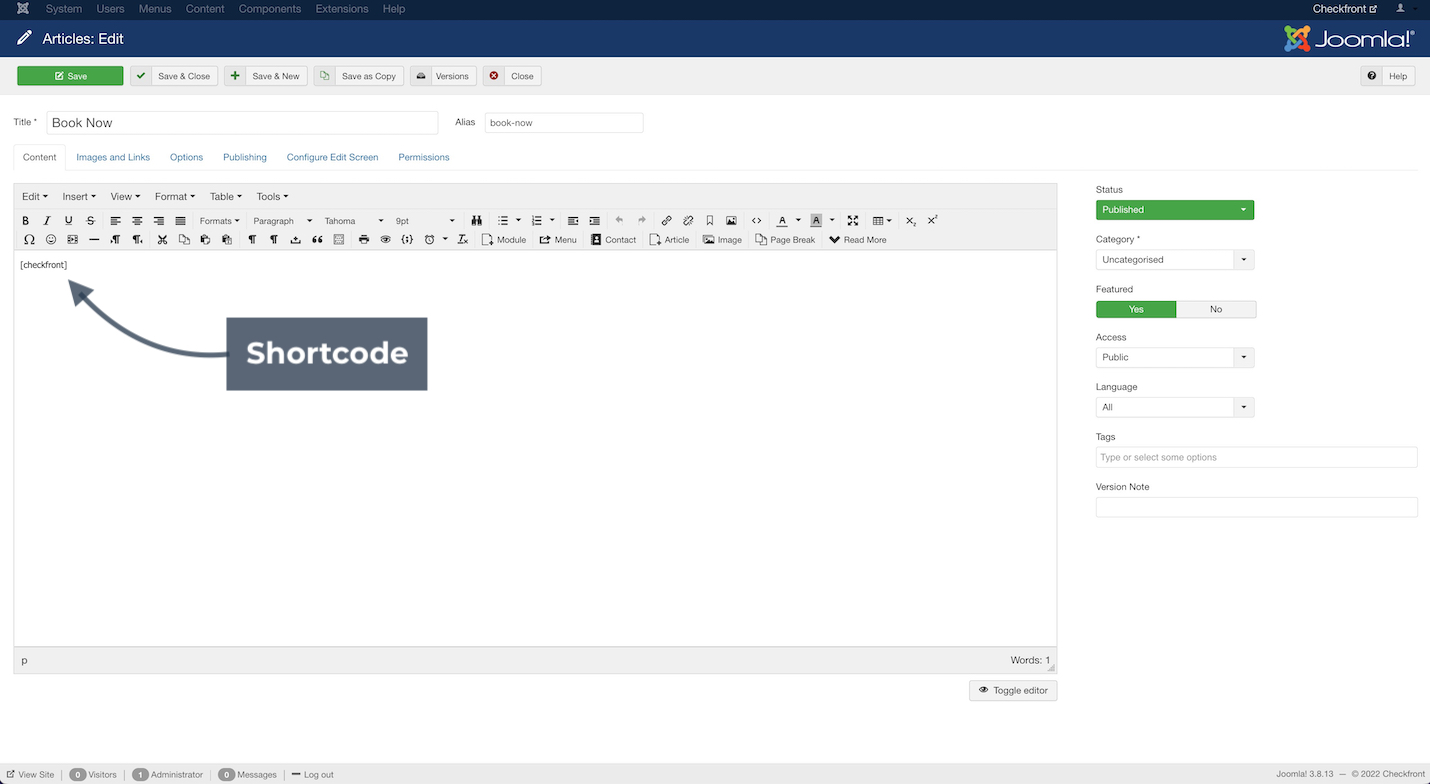
Task: Open the Versions dialog
Action: point(443,76)
